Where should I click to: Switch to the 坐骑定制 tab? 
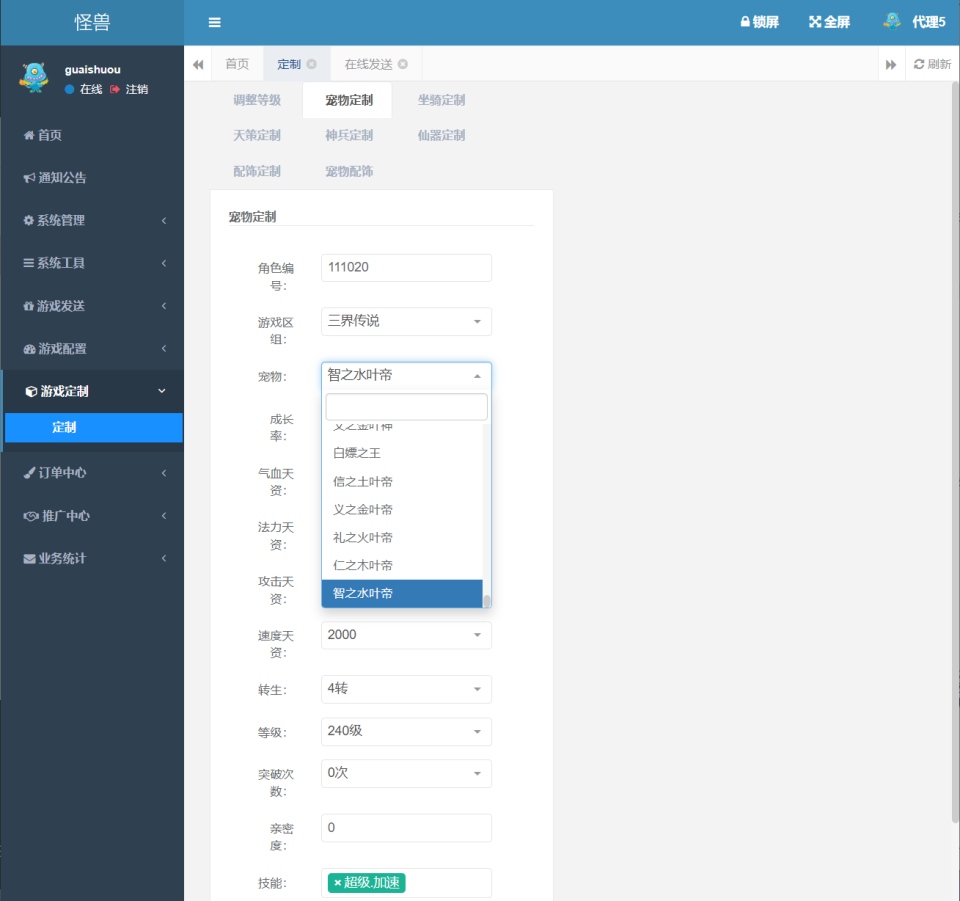(x=441, y=100)
